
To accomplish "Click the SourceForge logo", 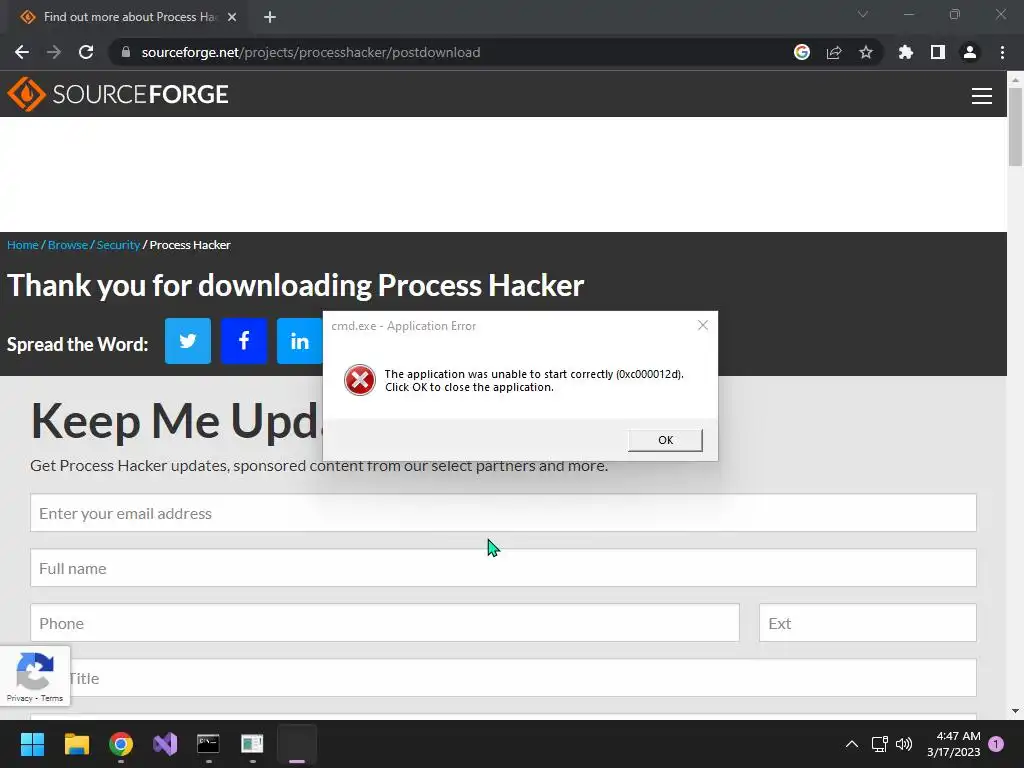I will (118, 94).
